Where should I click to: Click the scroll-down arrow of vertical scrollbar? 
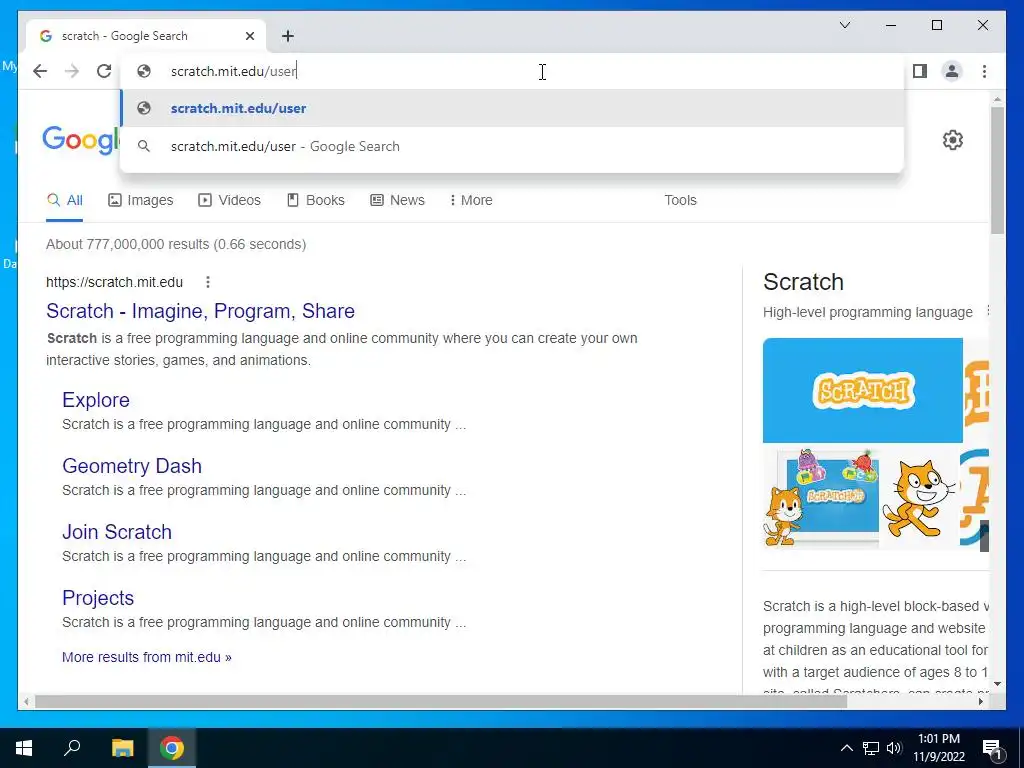997,684
